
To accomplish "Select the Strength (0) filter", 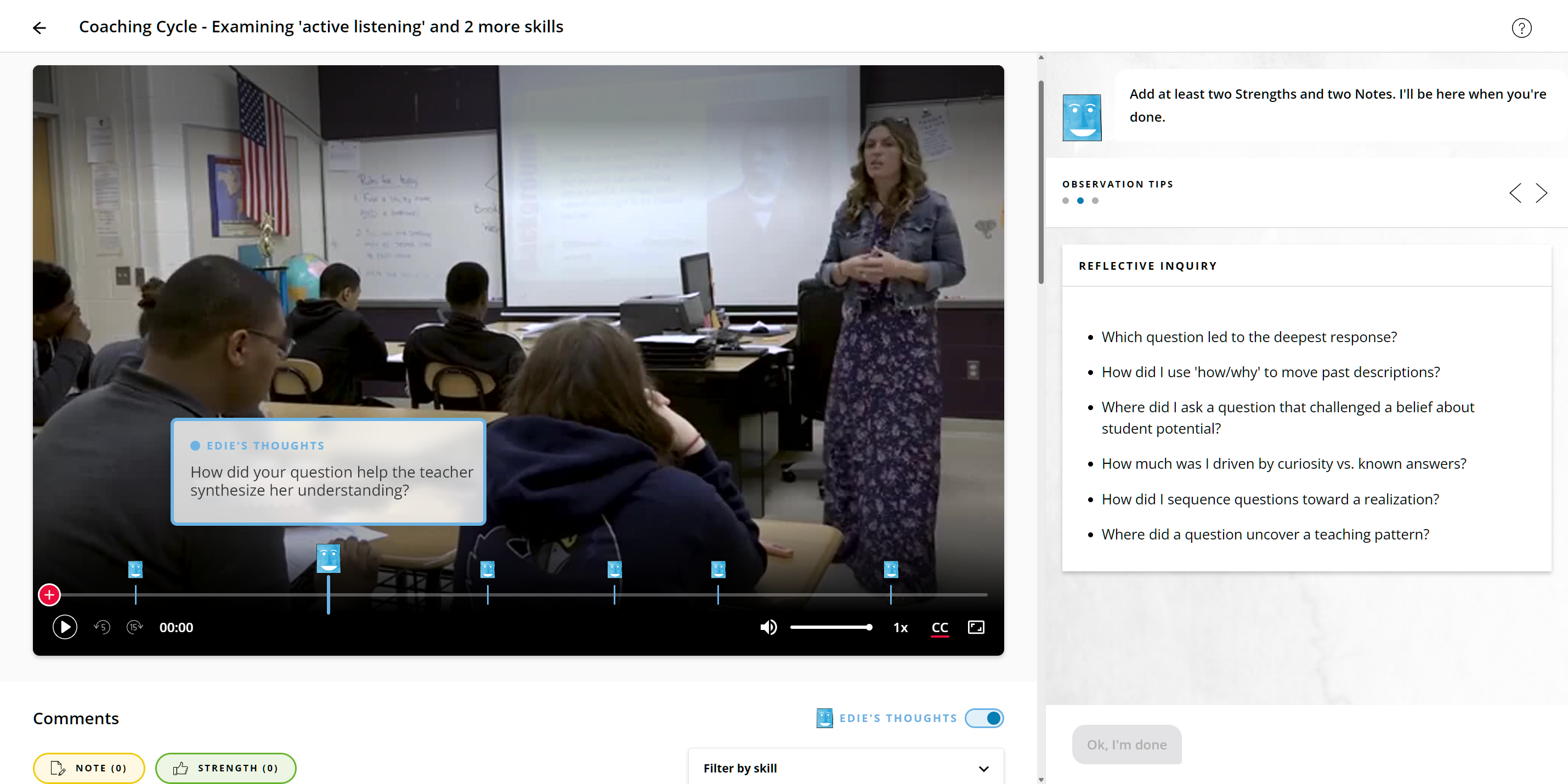I will [226, 768].
